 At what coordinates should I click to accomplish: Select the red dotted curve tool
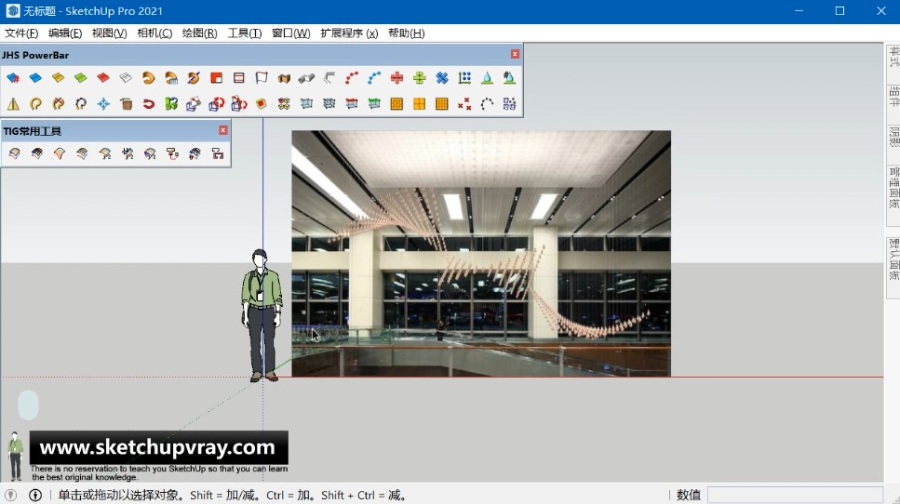pos(352,77)
